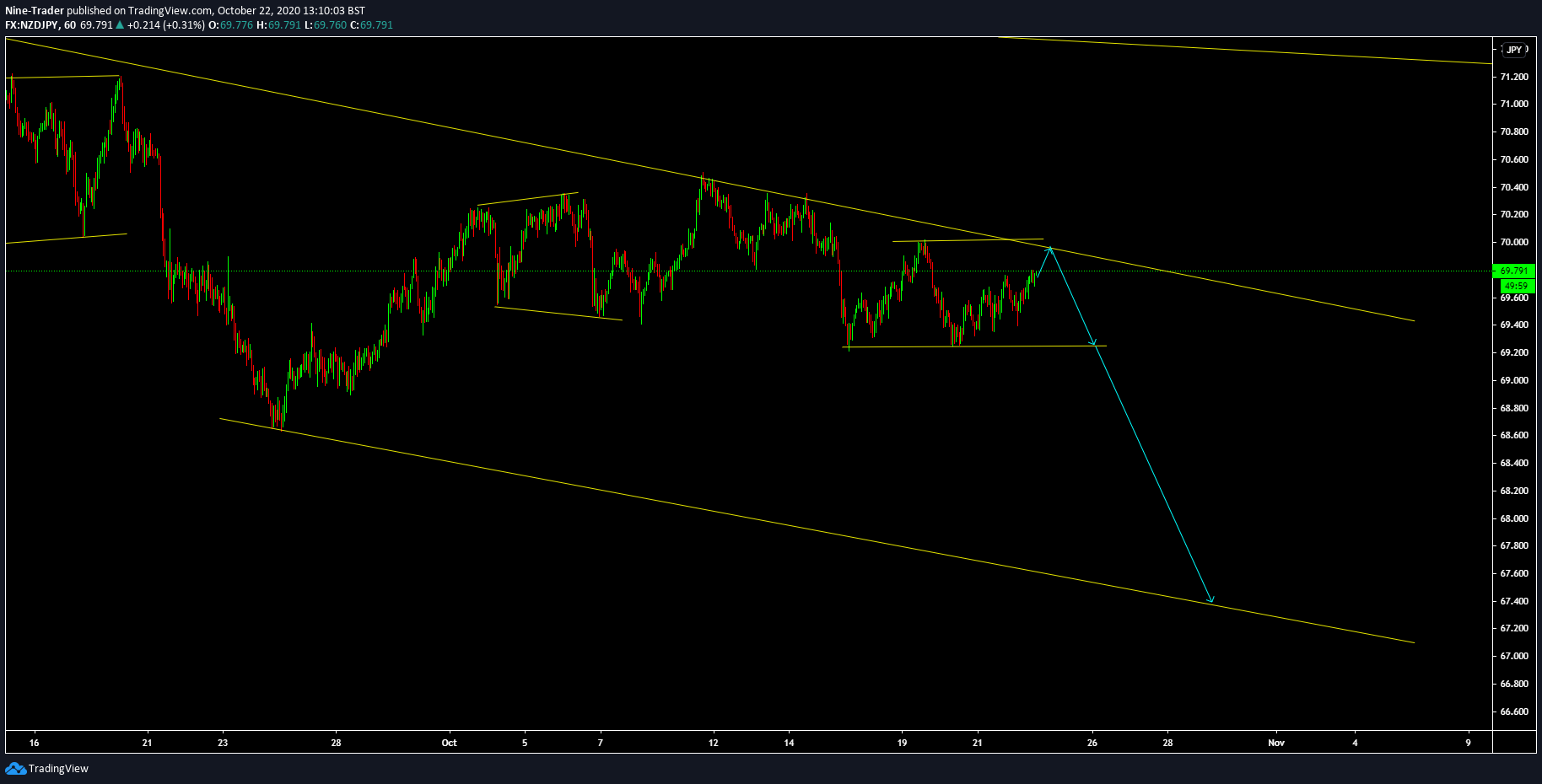Click the 68.800 price axis label
The height and width of the screenshot is (784, 1542).
[1514, 408]
